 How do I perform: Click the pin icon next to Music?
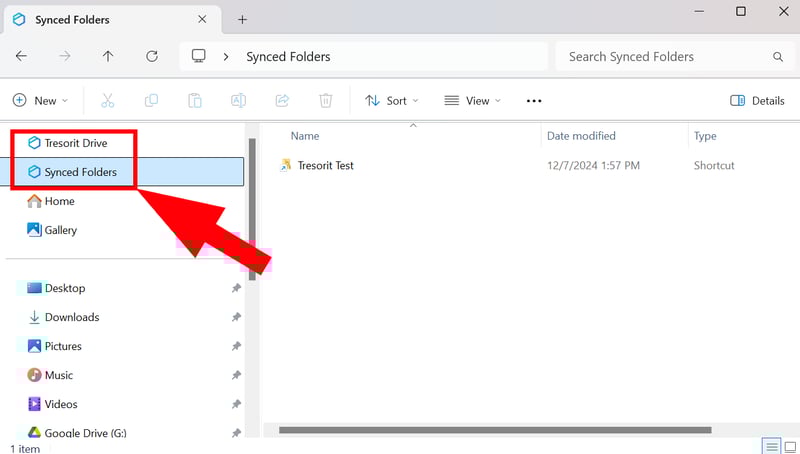click(236, 375)
